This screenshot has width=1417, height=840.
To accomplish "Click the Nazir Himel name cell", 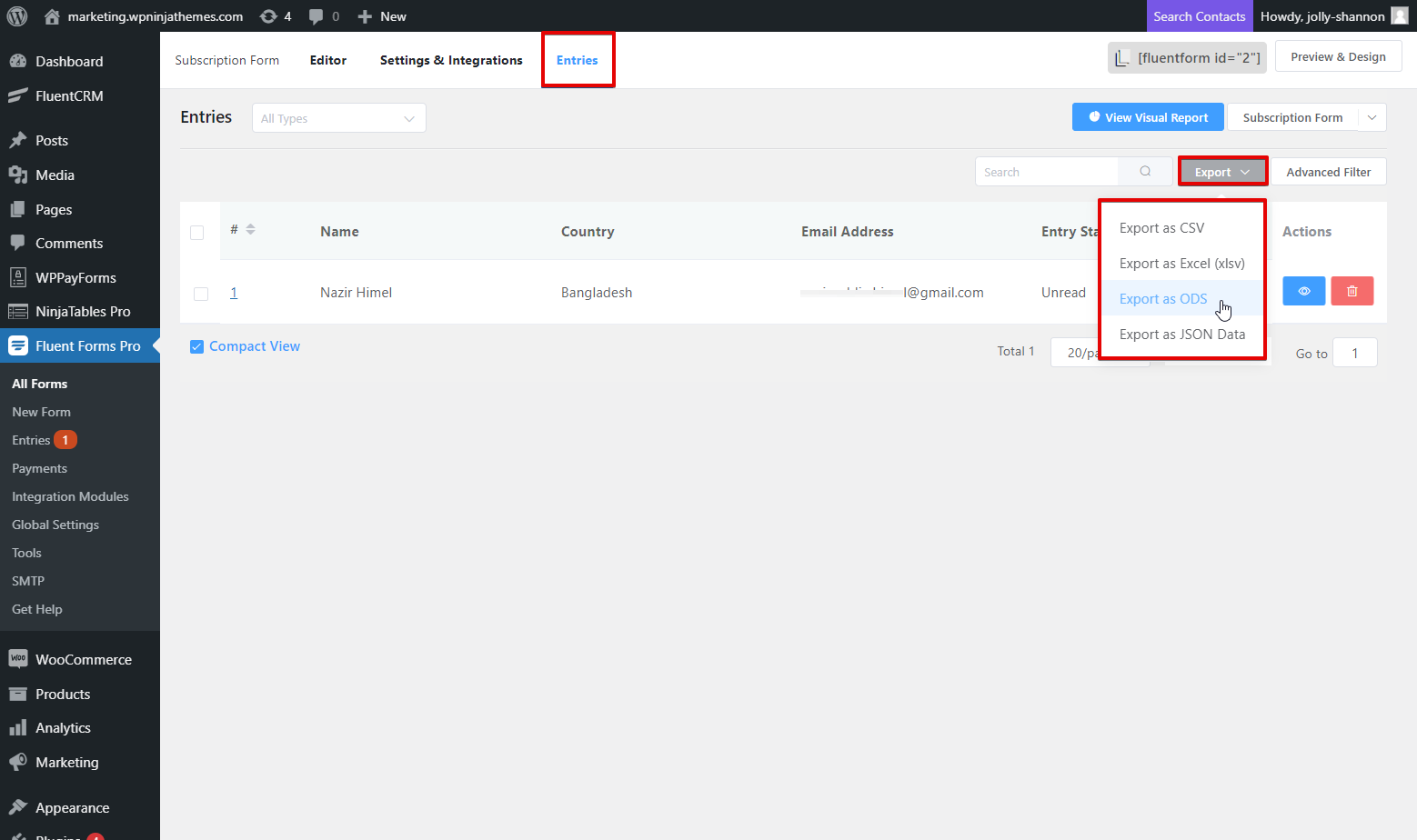I will (356, 293).
